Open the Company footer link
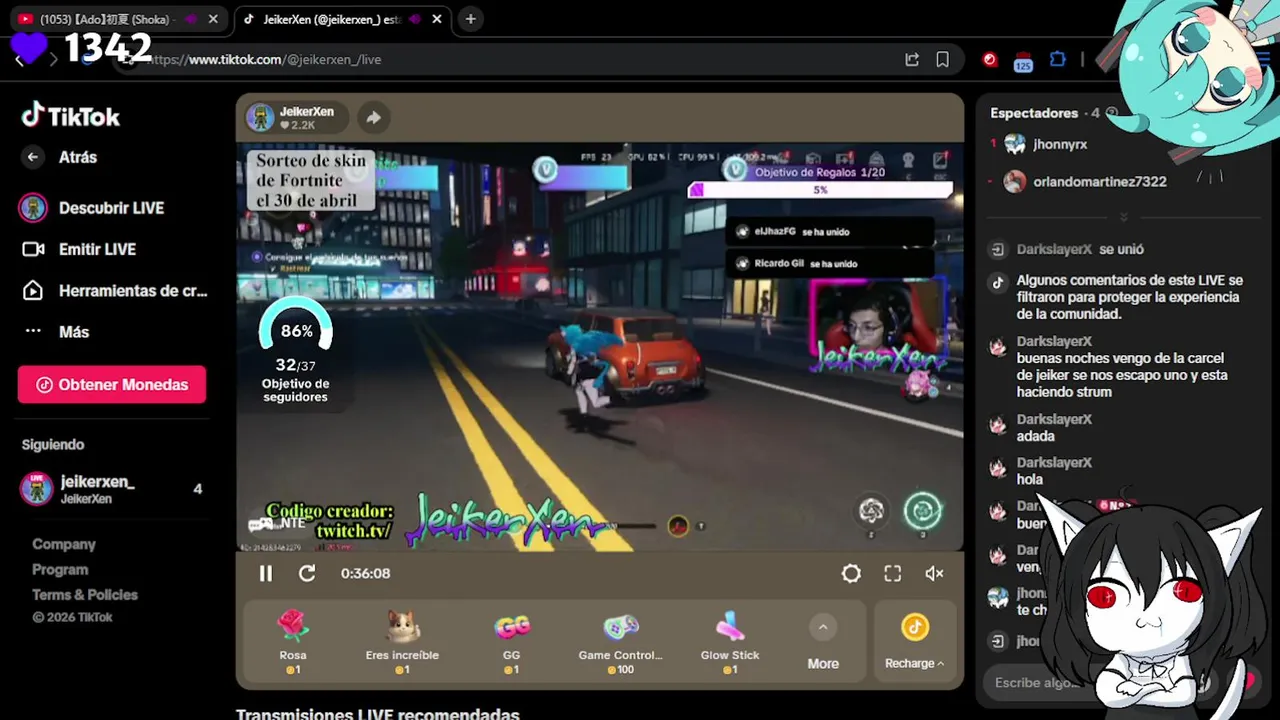This screenshot has height=720, width=1280. [x=64, y=544]
